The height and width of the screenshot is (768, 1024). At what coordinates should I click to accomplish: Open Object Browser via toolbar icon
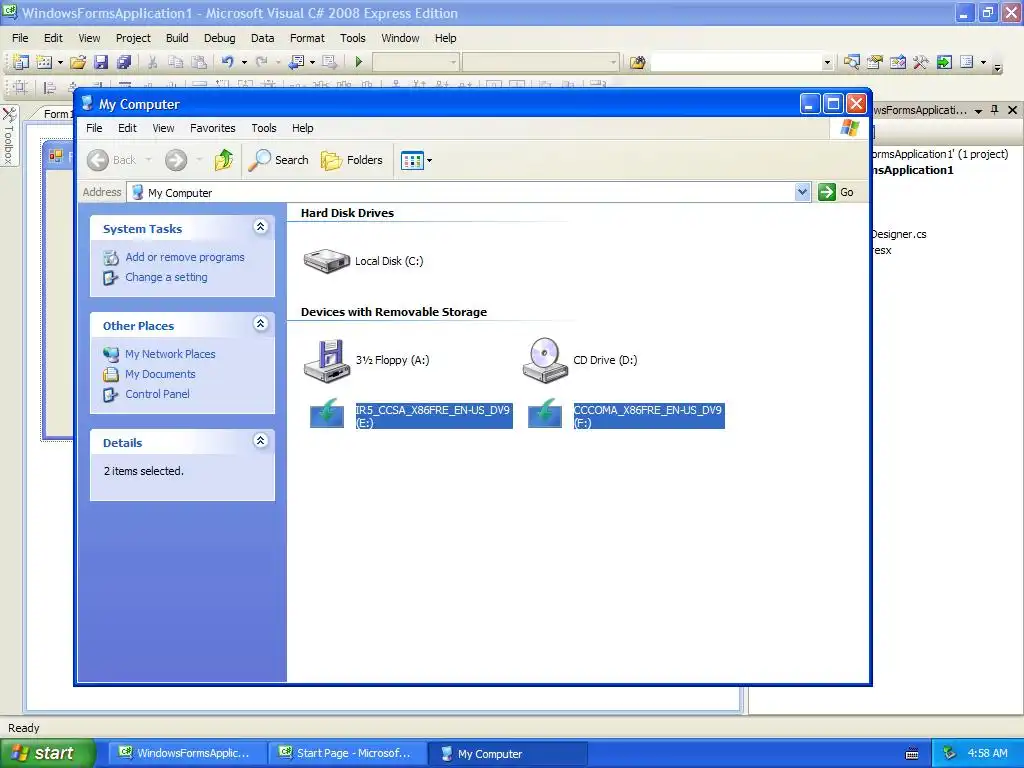tap(897, 62)
